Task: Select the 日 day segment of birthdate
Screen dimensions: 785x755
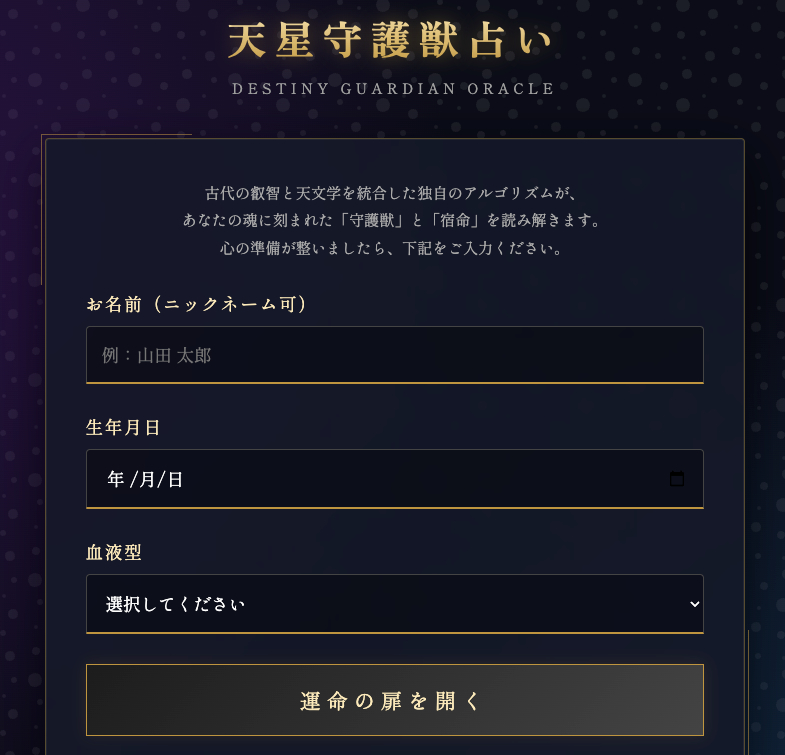Action: [x=175, y=480]
